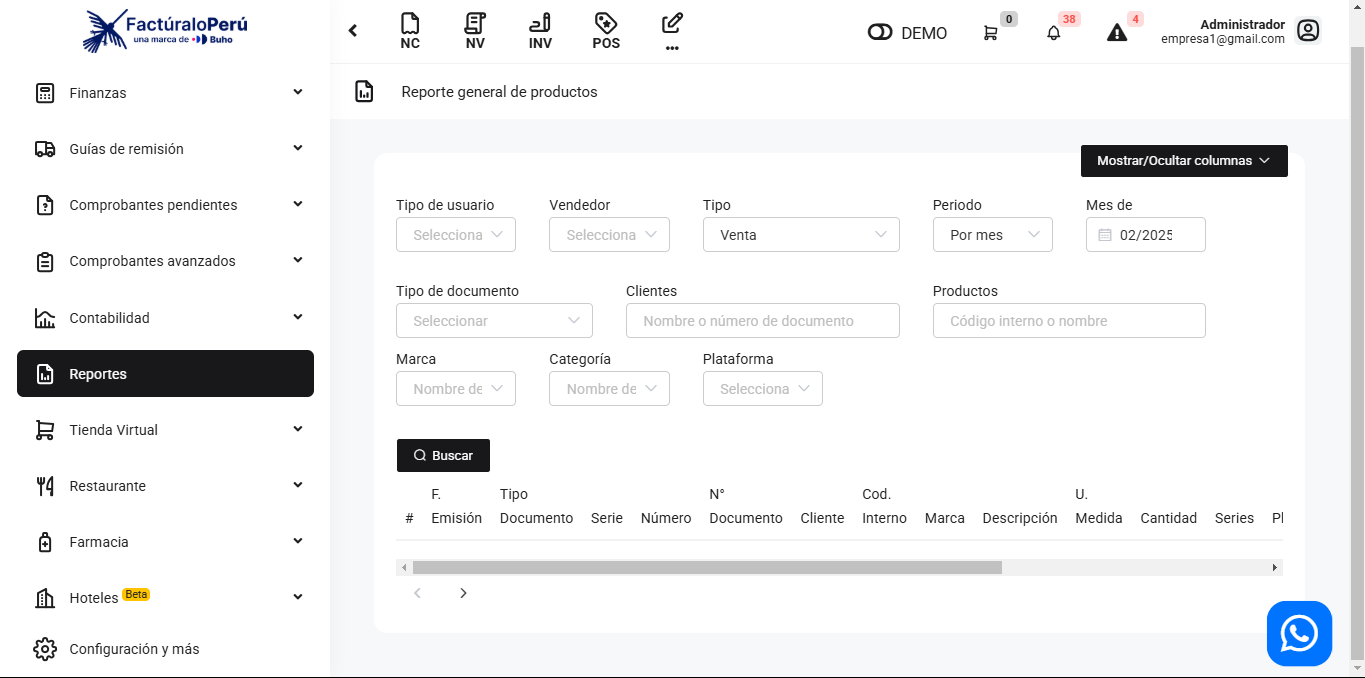This screenshot has height=678, width=1365.
Task: Open the Periodo dropdown showing Por mes
Action: 992,235
